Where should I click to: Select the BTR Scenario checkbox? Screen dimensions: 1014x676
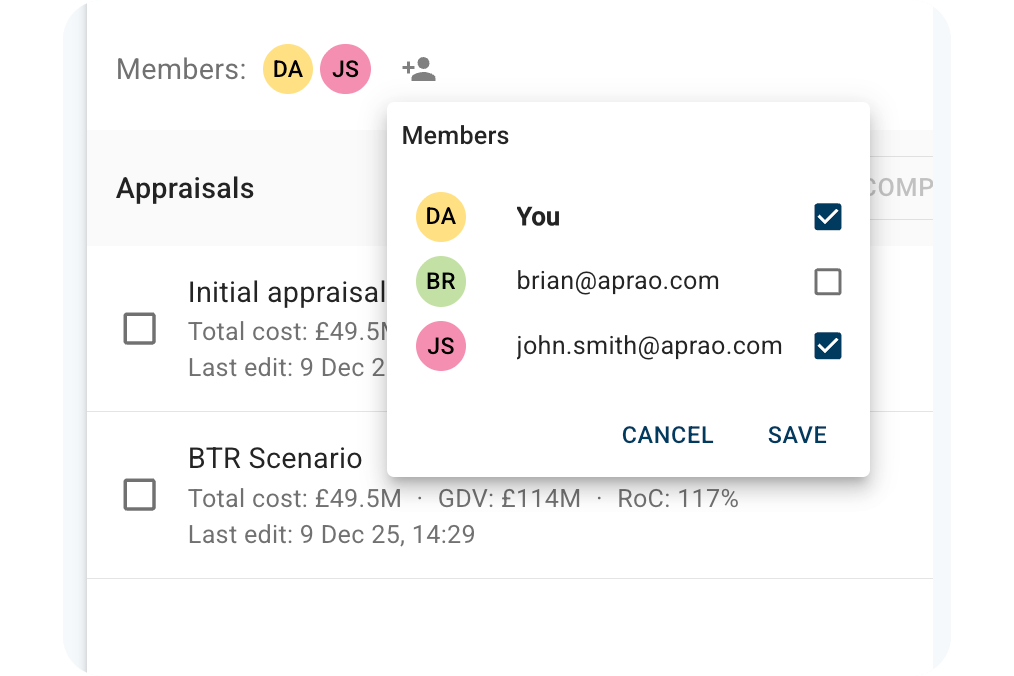point(139,494)
